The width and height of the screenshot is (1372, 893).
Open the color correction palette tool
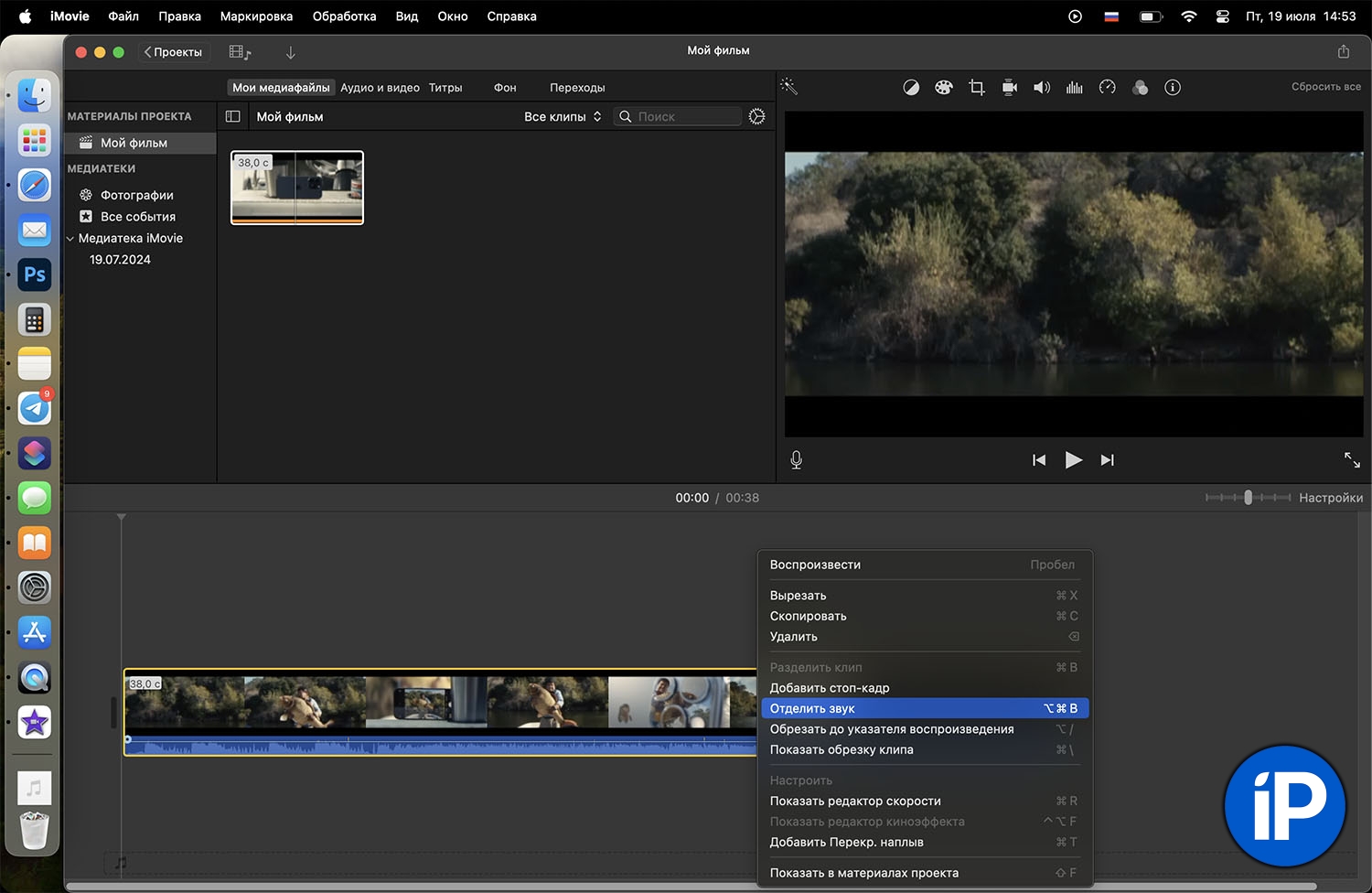pos(943,88)
